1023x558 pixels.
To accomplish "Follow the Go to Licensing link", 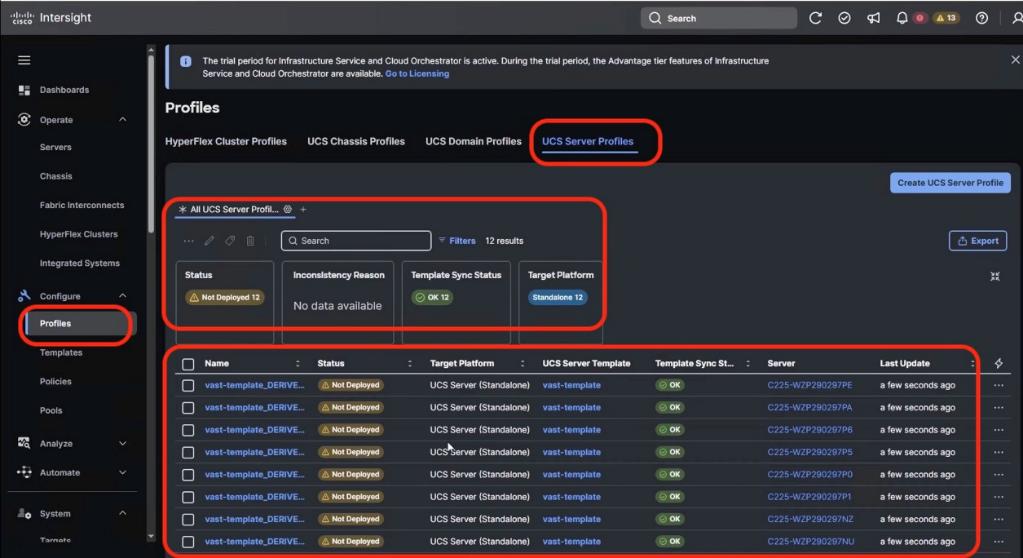I will [417, 74].
